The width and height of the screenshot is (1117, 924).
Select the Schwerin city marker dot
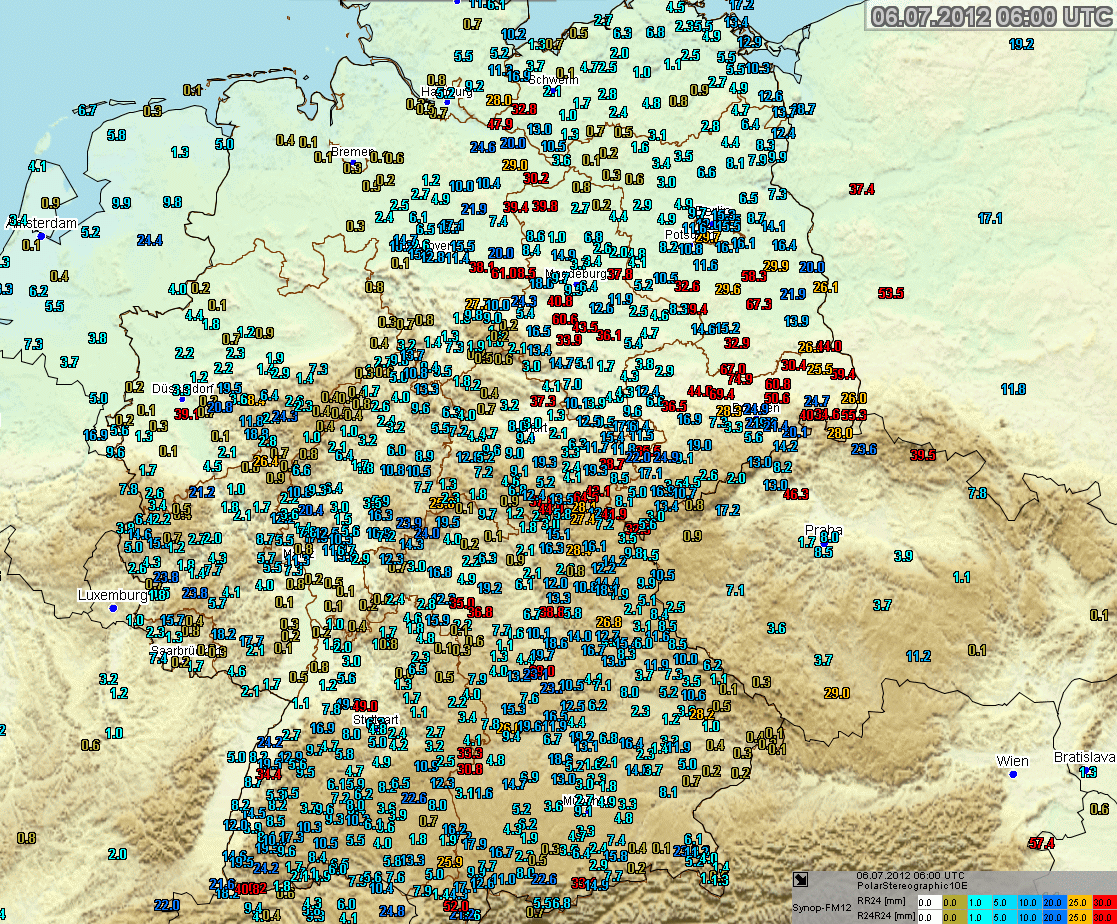coord(552,90)
